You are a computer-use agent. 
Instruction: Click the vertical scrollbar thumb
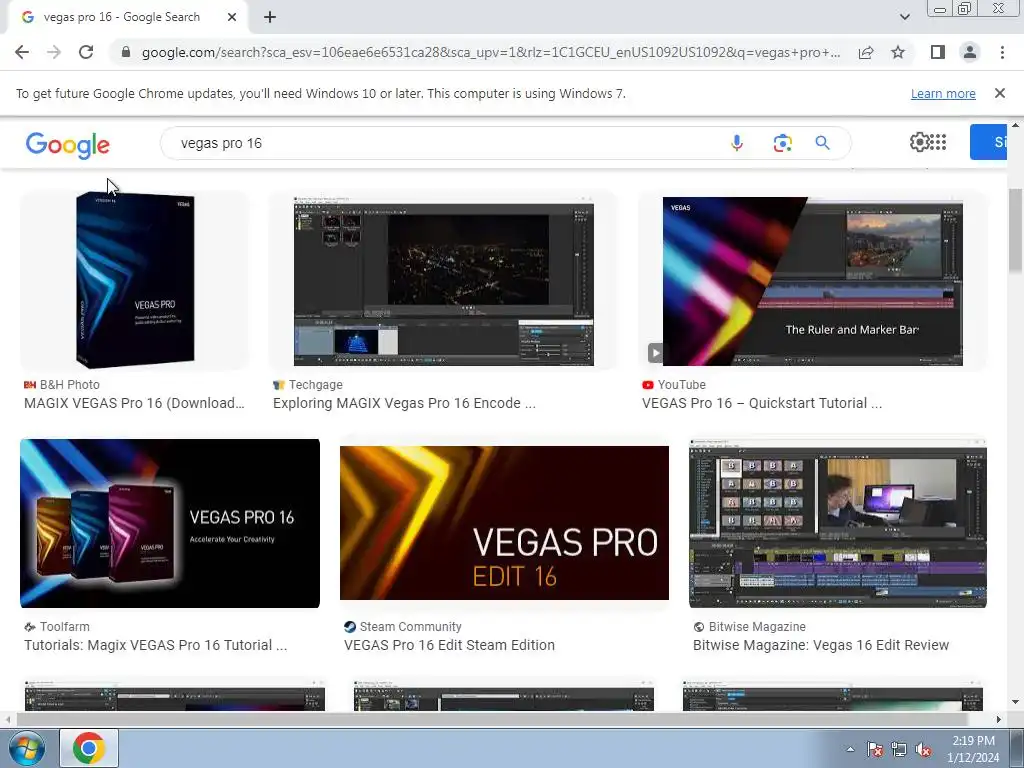1016,231
